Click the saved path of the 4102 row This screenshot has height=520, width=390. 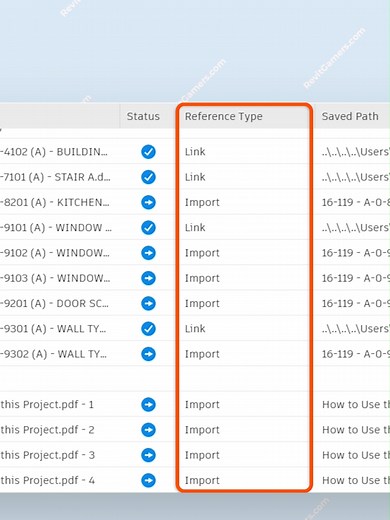[x=356, y=152]
